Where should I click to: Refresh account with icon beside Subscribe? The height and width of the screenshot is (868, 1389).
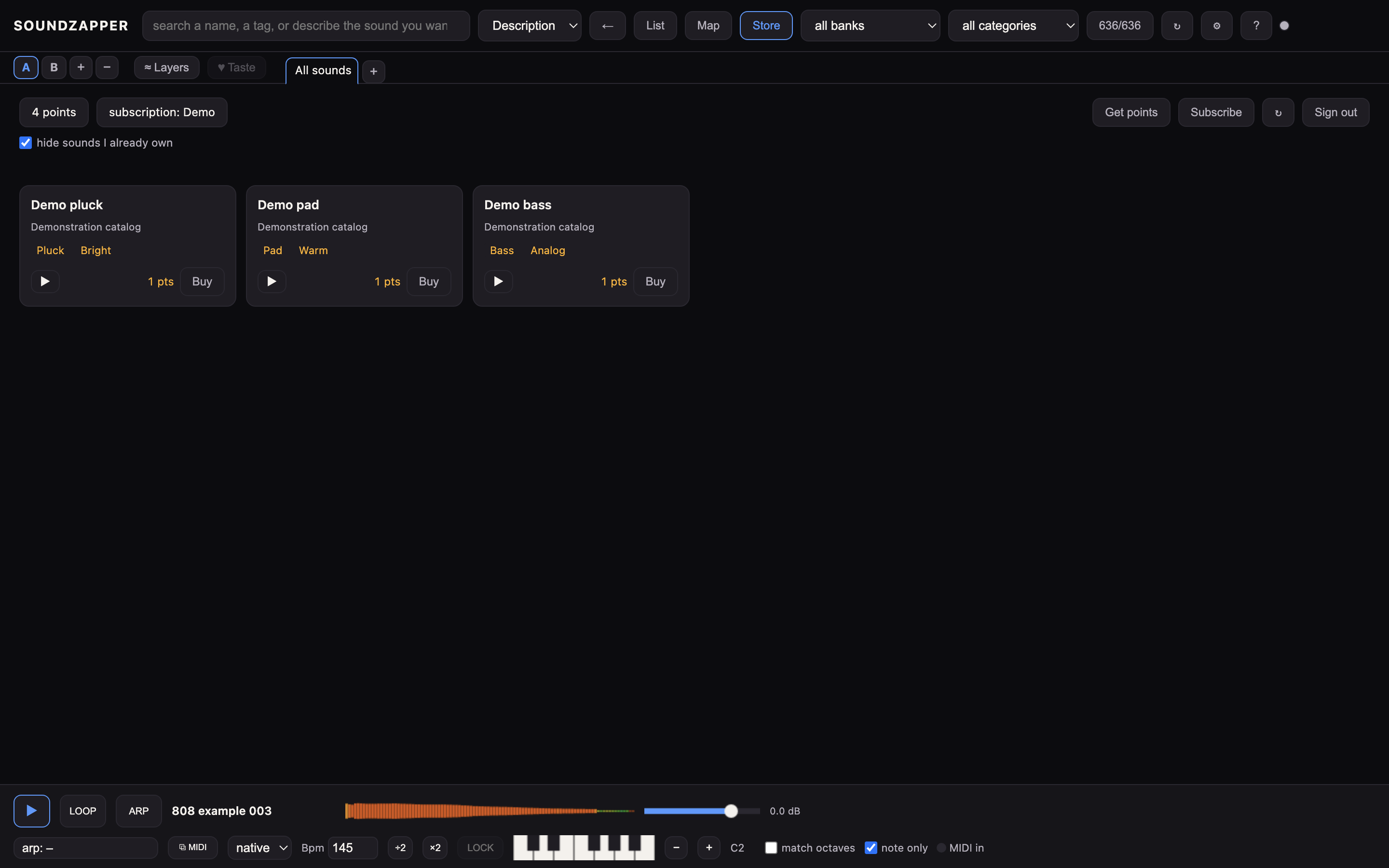[x=1278, y=112]
